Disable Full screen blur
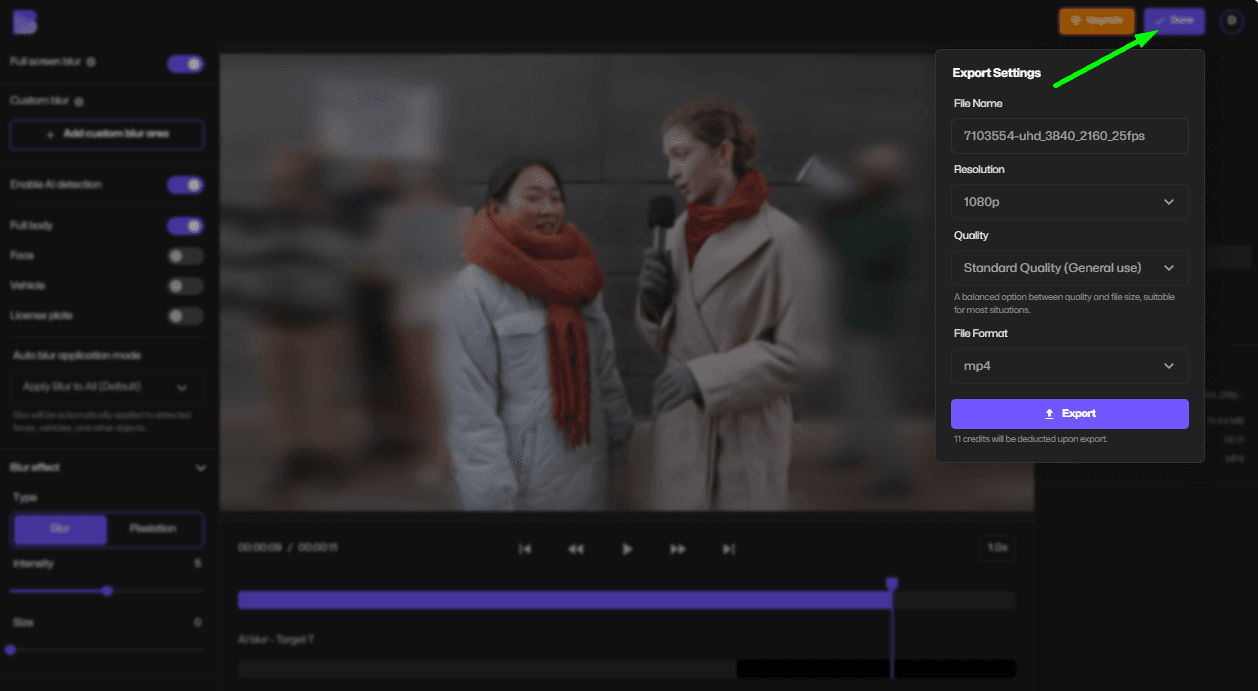This screenshot has height=691, width=1258. pos(185,63)
